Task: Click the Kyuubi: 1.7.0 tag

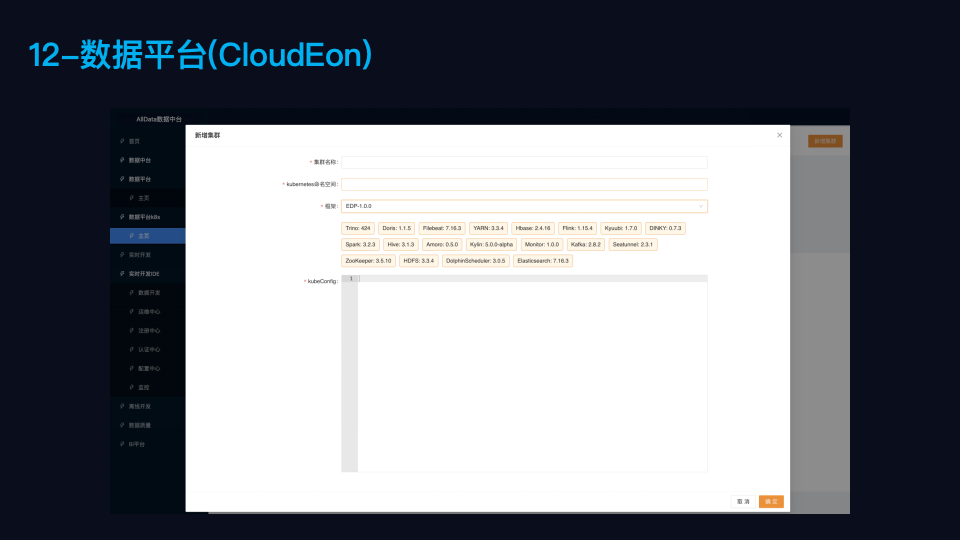Action: (621, 228)
